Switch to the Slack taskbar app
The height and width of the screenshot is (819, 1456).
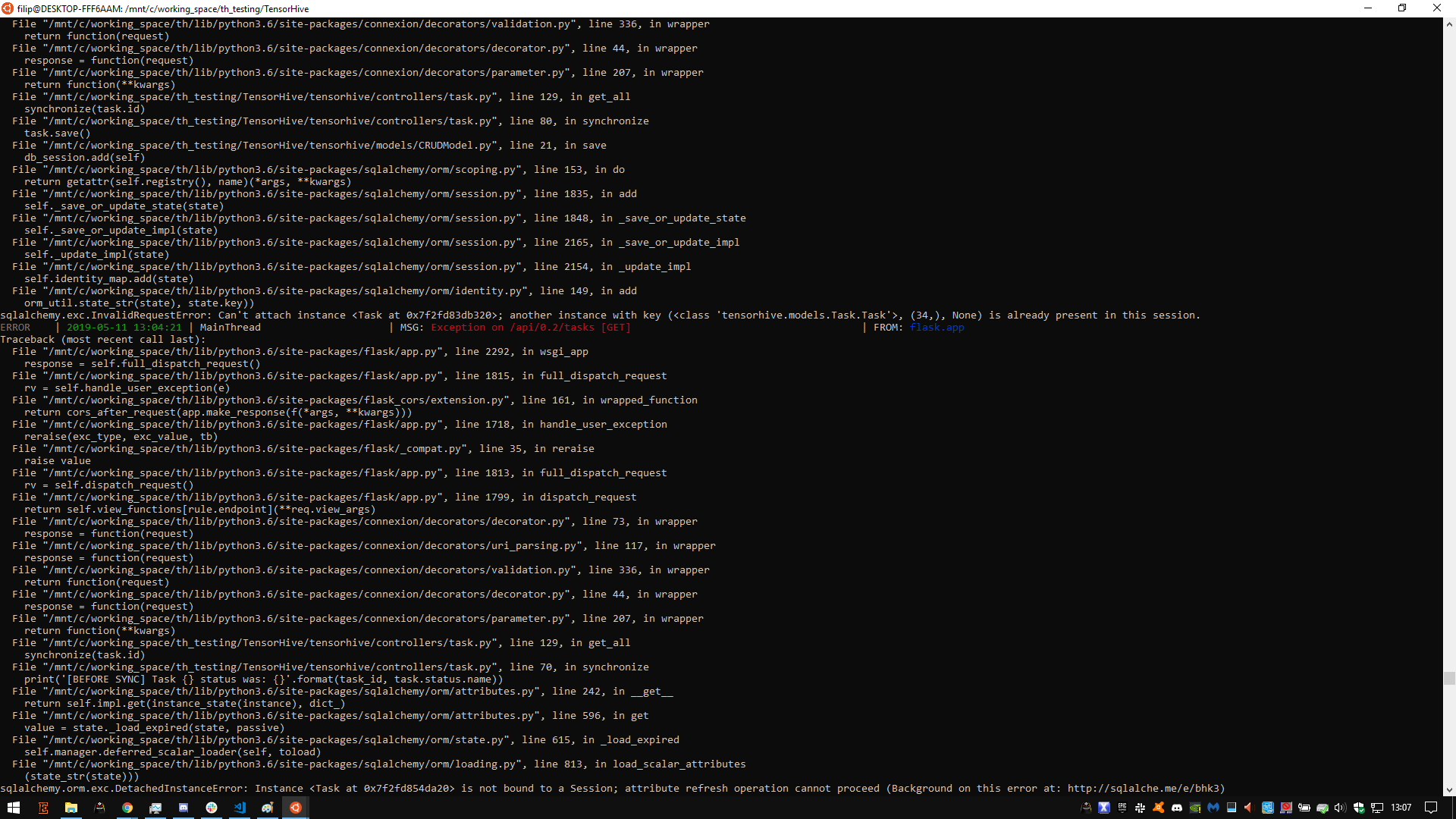212,808
